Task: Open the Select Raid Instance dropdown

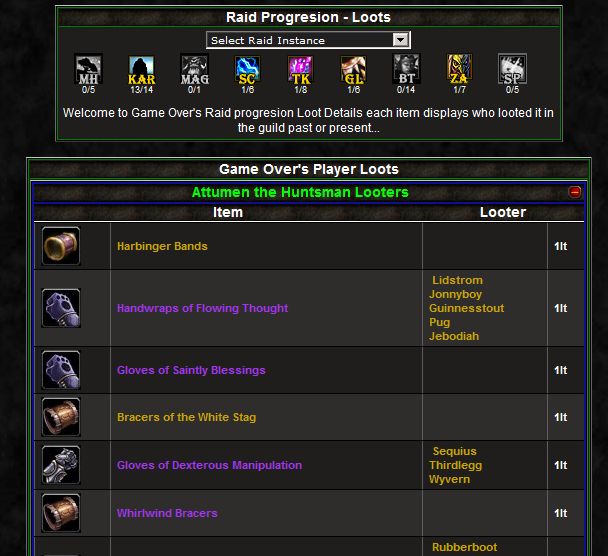Action: tap(308, 40)
